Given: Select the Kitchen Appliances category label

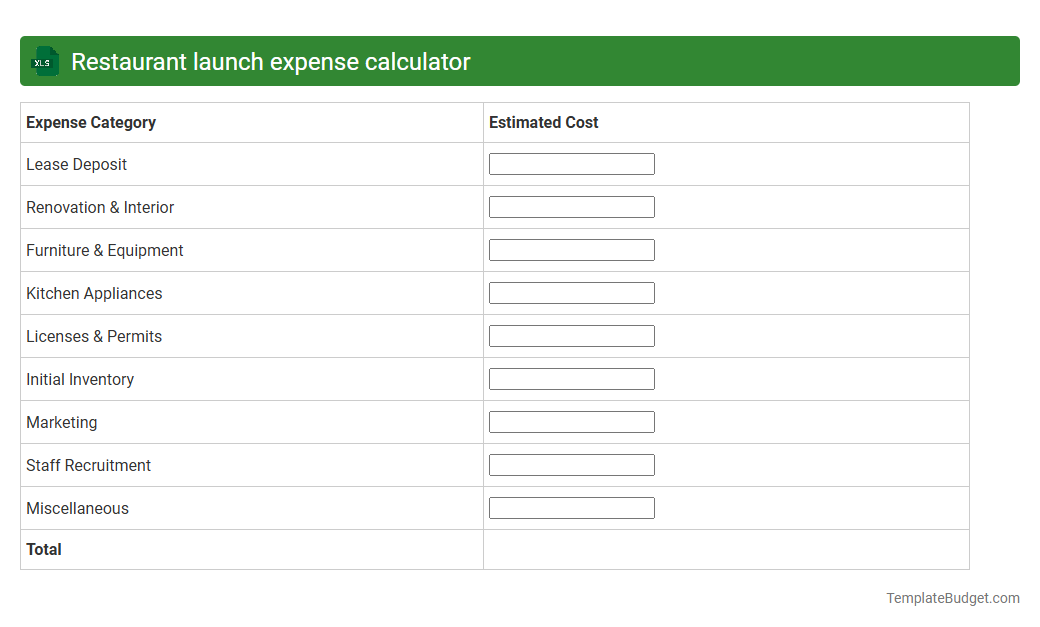Looking at the screenshot, I should pos(94,293).
